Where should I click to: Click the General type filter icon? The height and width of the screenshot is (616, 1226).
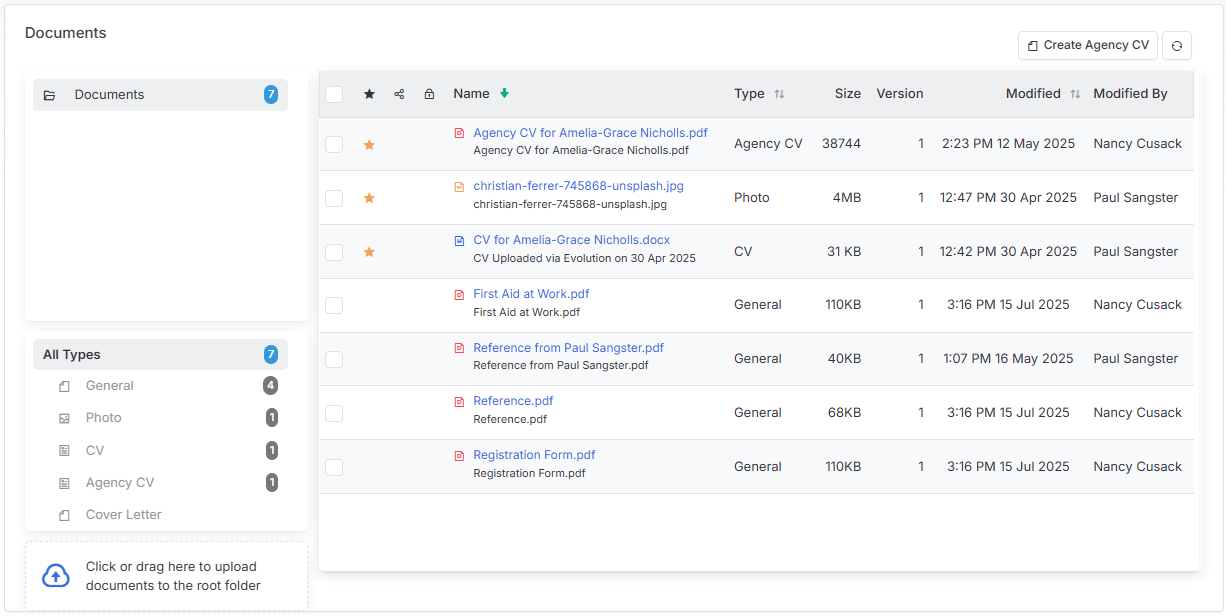pos(64,386)
